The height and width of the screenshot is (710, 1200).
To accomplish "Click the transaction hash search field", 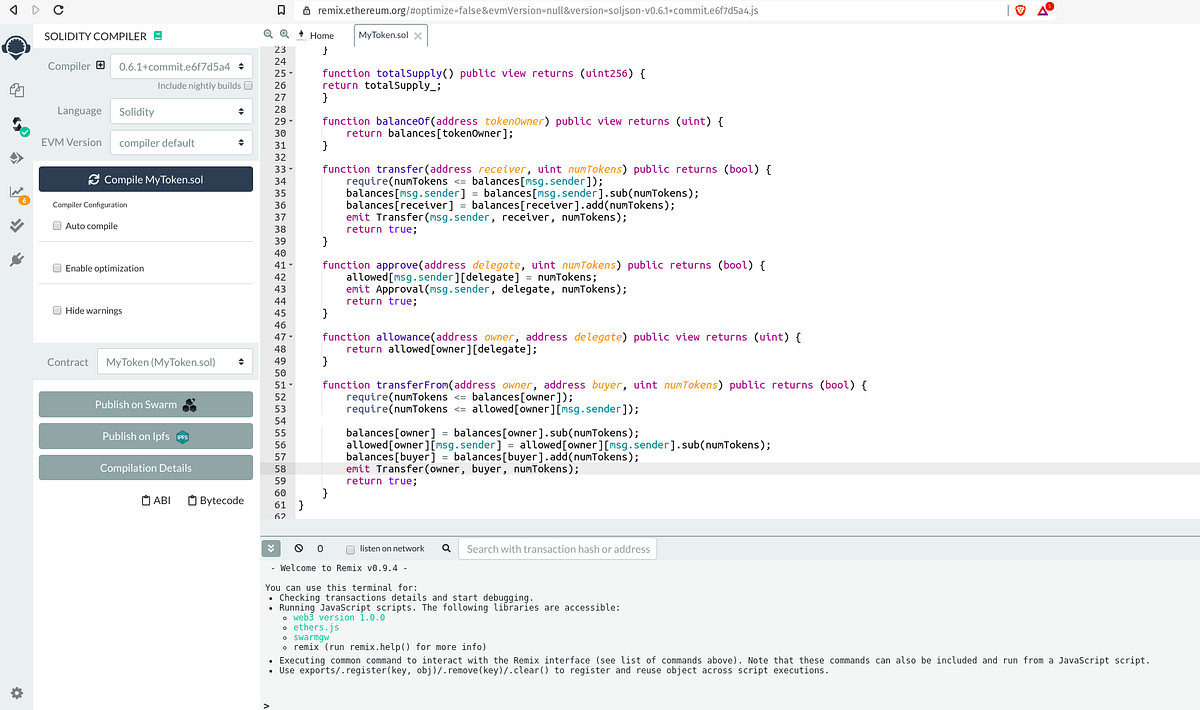I will (557, 548).
